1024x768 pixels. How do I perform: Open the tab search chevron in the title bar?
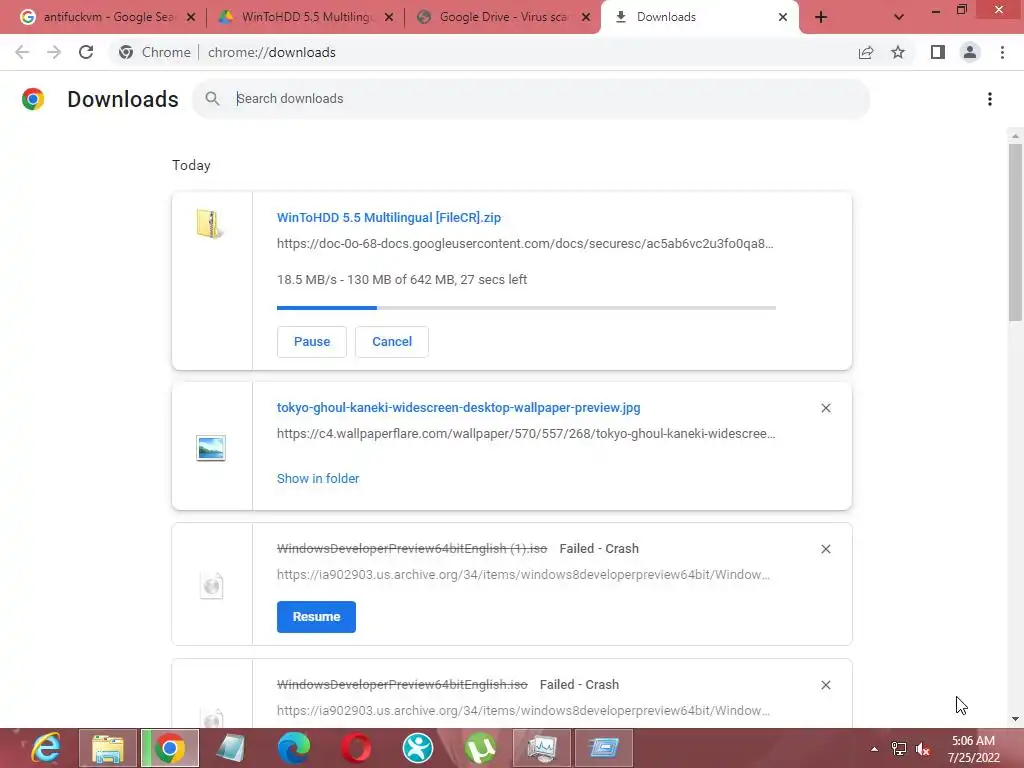click(x=899, y=17)
